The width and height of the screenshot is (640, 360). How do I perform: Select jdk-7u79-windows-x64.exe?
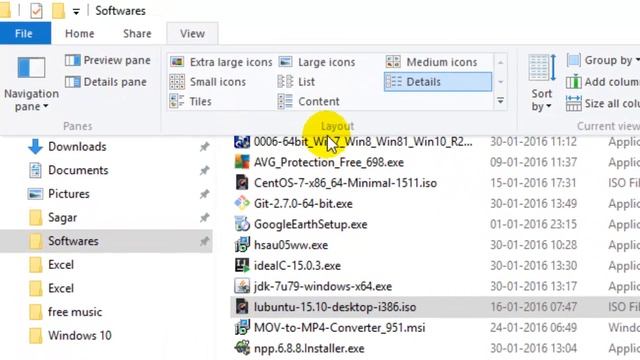322,287
